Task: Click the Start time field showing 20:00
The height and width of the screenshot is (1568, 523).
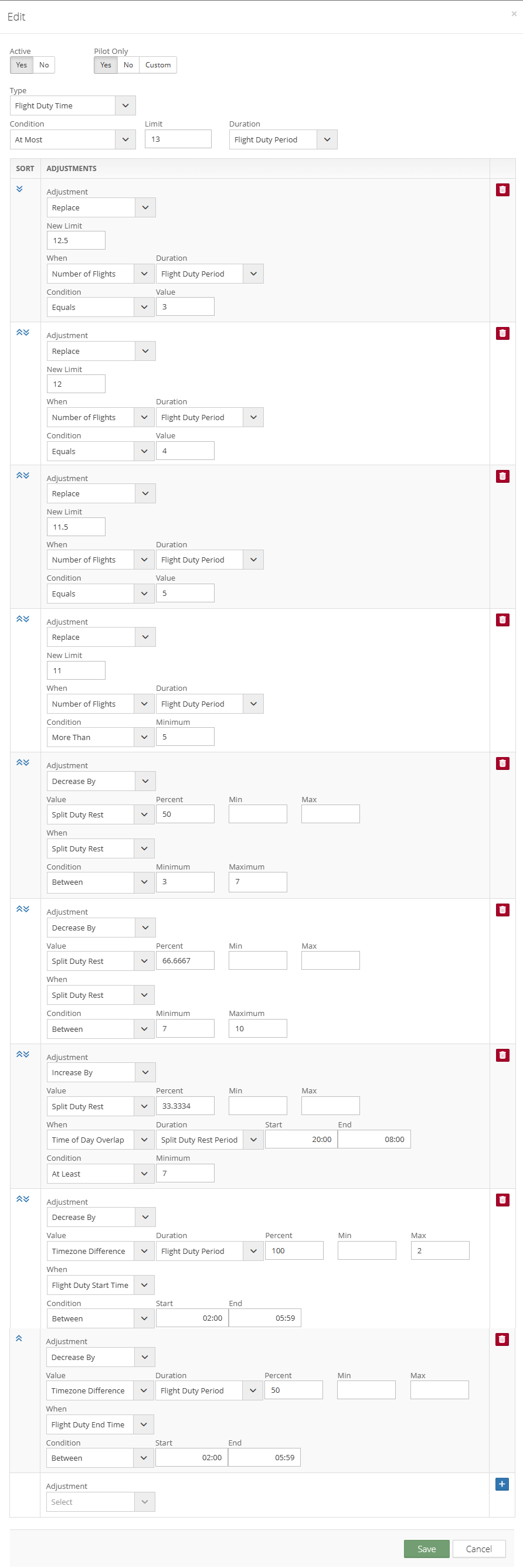Action: click(301, 1140)
